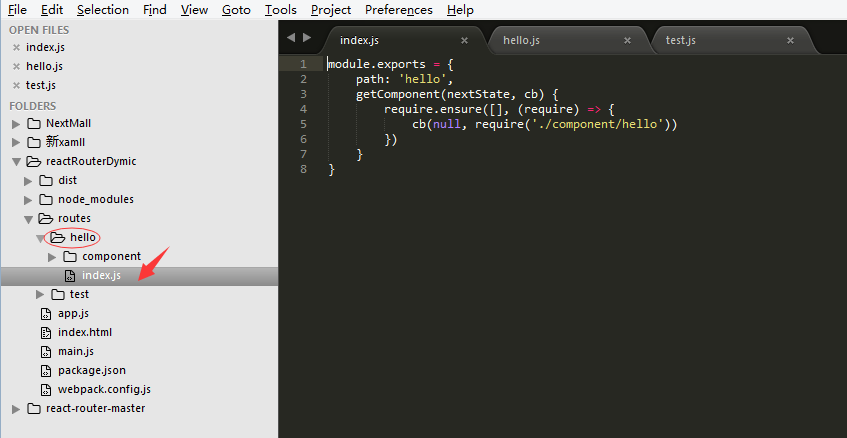This screenshot has width=847, height=438.
Task: Open index.html from the sidebar
Action: [85, 332]
